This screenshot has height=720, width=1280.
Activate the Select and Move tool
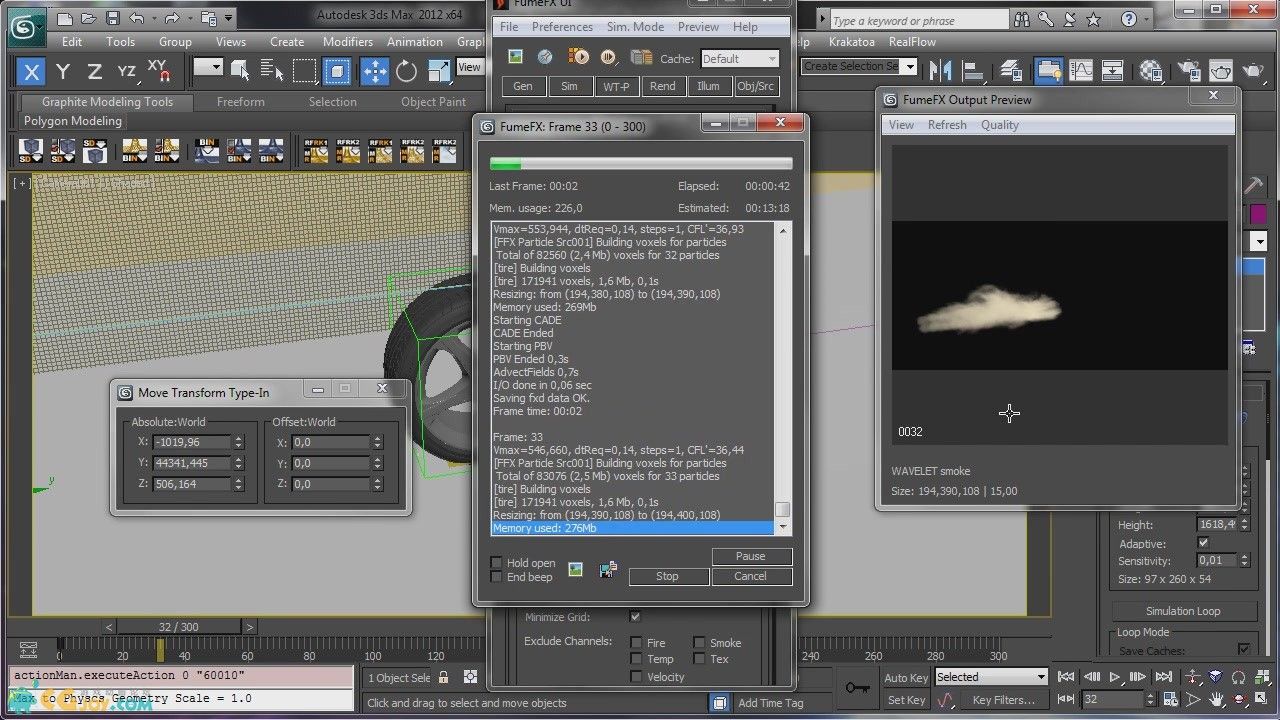tap(374, 71)
